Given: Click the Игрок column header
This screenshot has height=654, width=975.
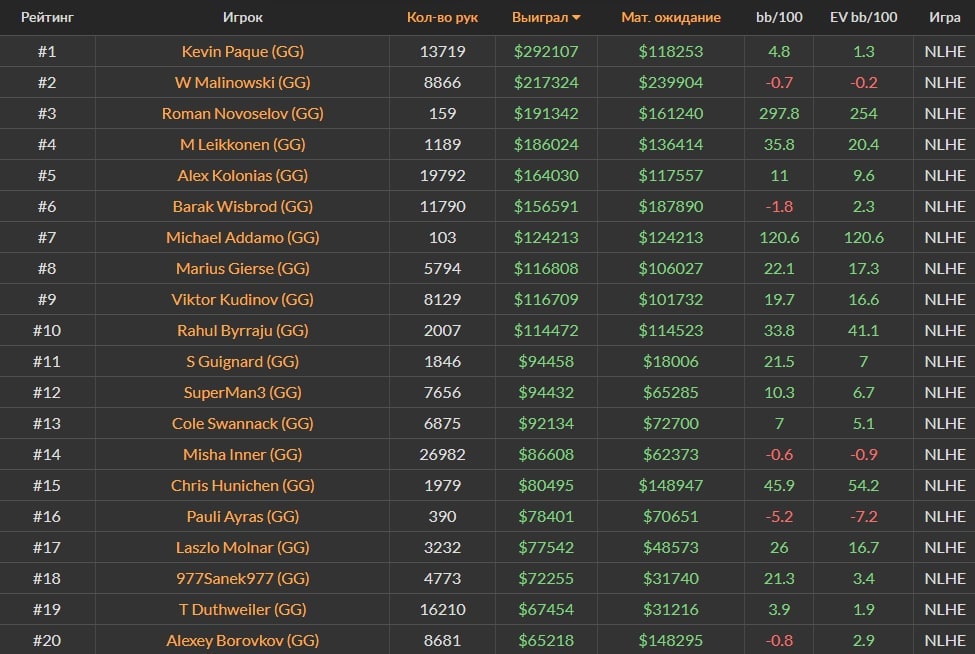Looking at the screenshot, I should click(243, 18).
